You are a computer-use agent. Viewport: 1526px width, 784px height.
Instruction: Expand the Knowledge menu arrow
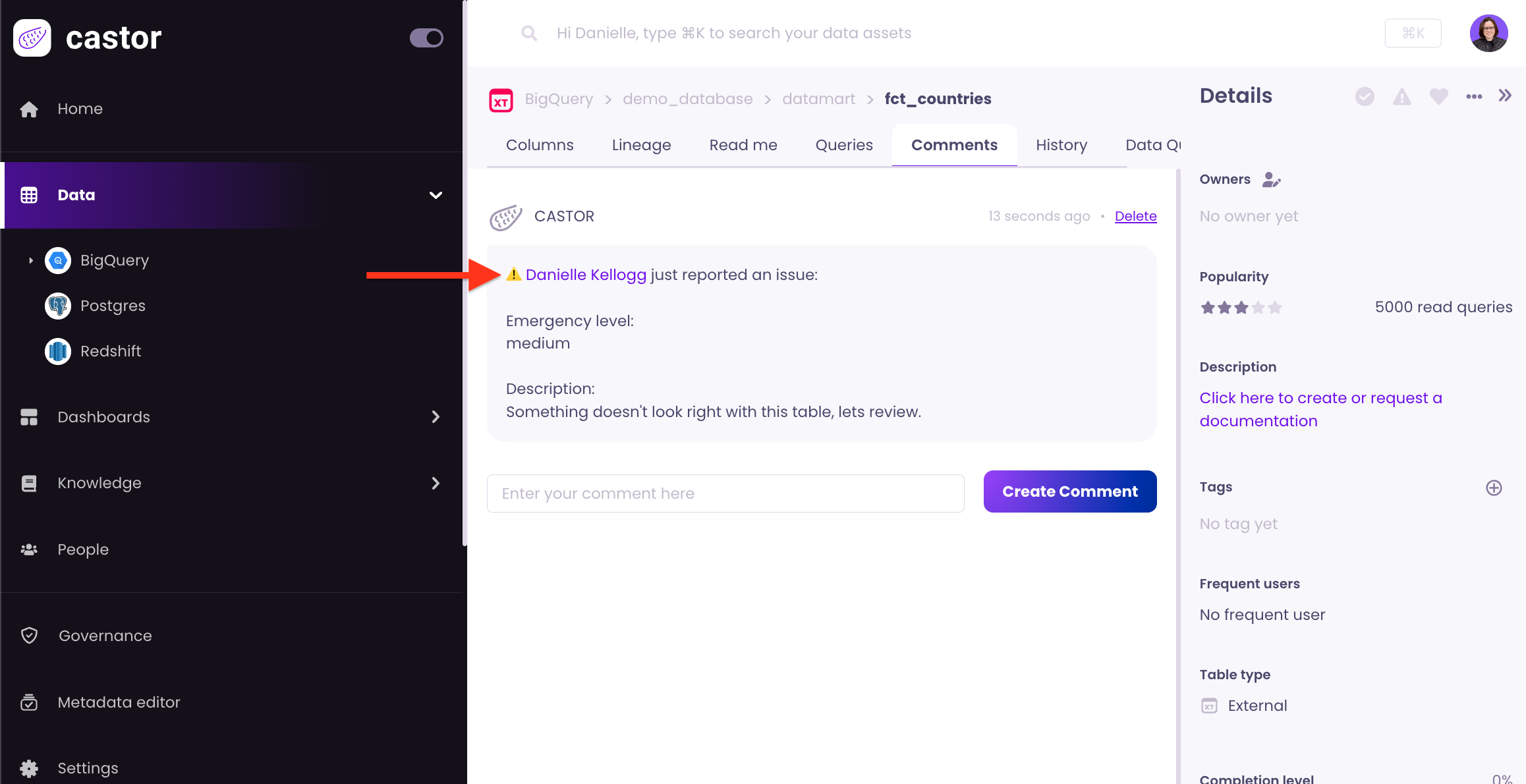pyautogui.click(x=436, y=484)
